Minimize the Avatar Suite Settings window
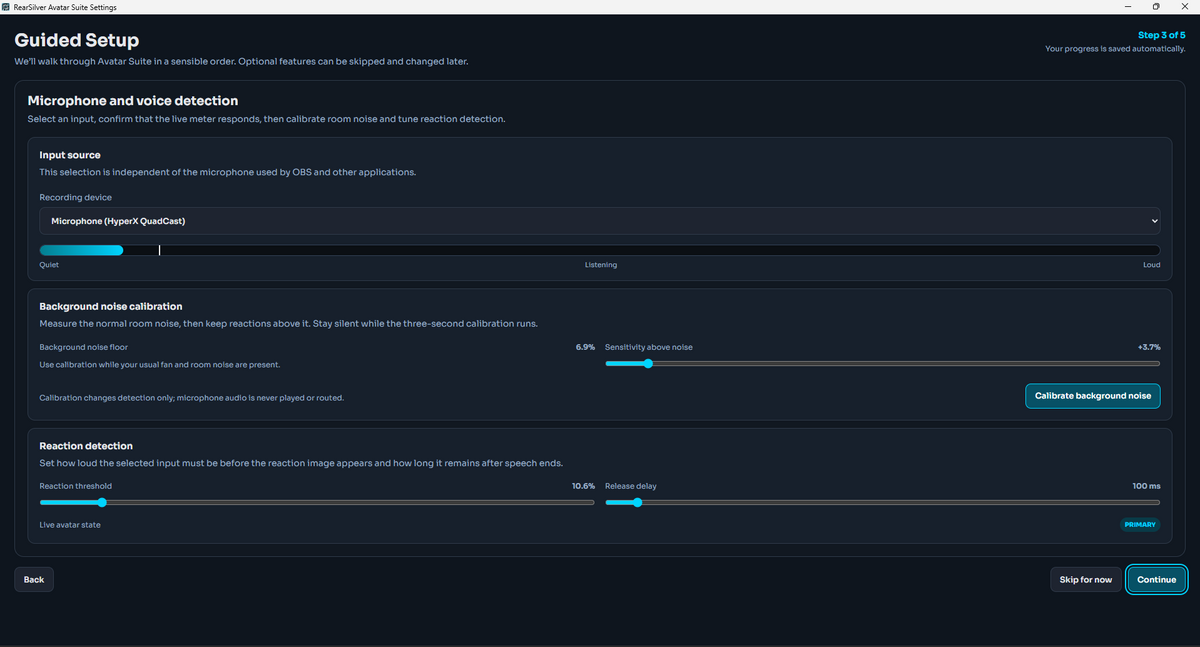Screen dimensions: 1200x647 pyautogui.click(x=1129, y=7)
